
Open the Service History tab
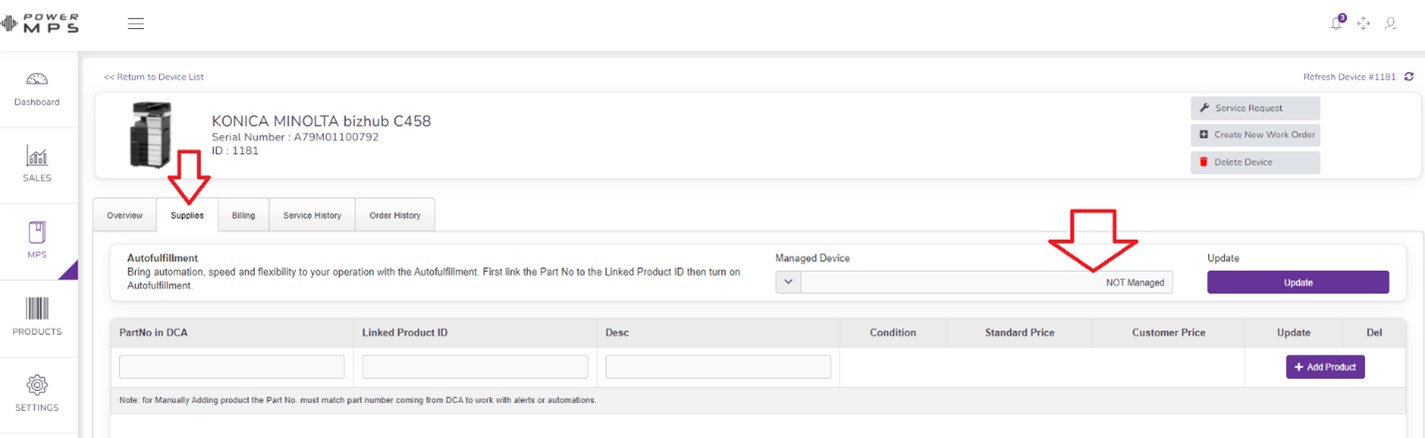[x=312, y=215]
